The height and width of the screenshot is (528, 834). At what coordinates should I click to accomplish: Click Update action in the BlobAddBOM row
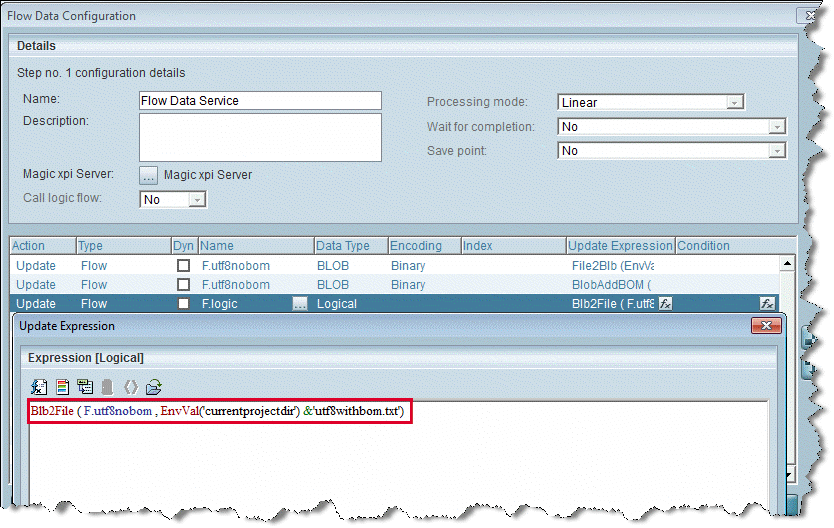coord(36,284)
